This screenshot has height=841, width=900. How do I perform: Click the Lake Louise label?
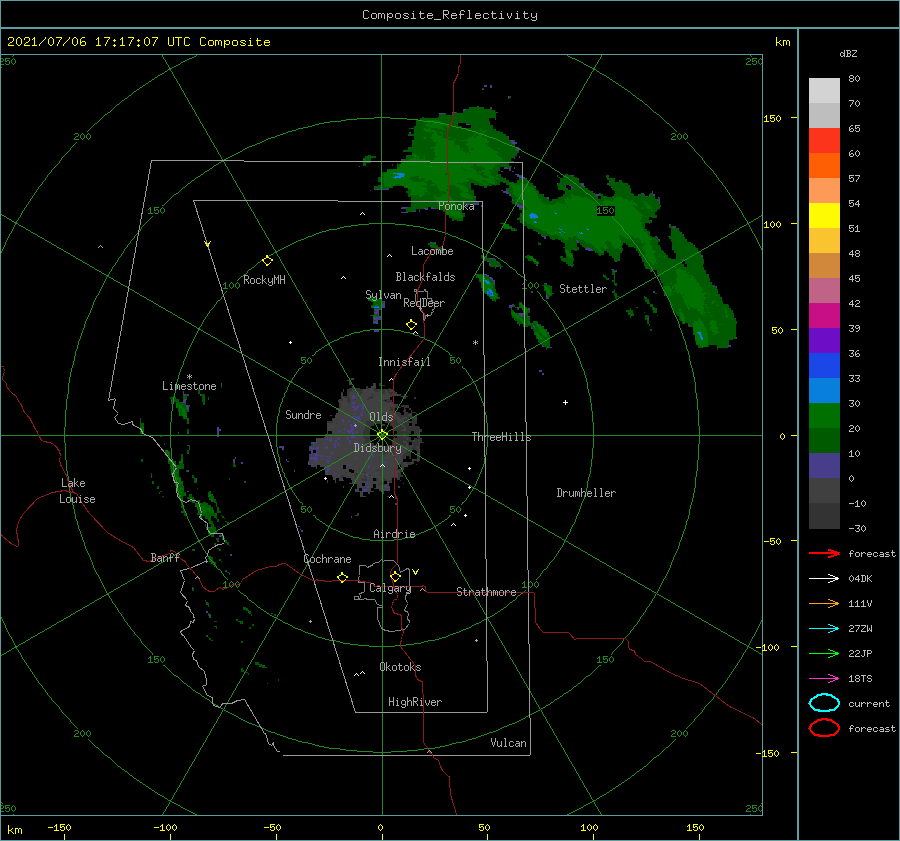(77, 491)
